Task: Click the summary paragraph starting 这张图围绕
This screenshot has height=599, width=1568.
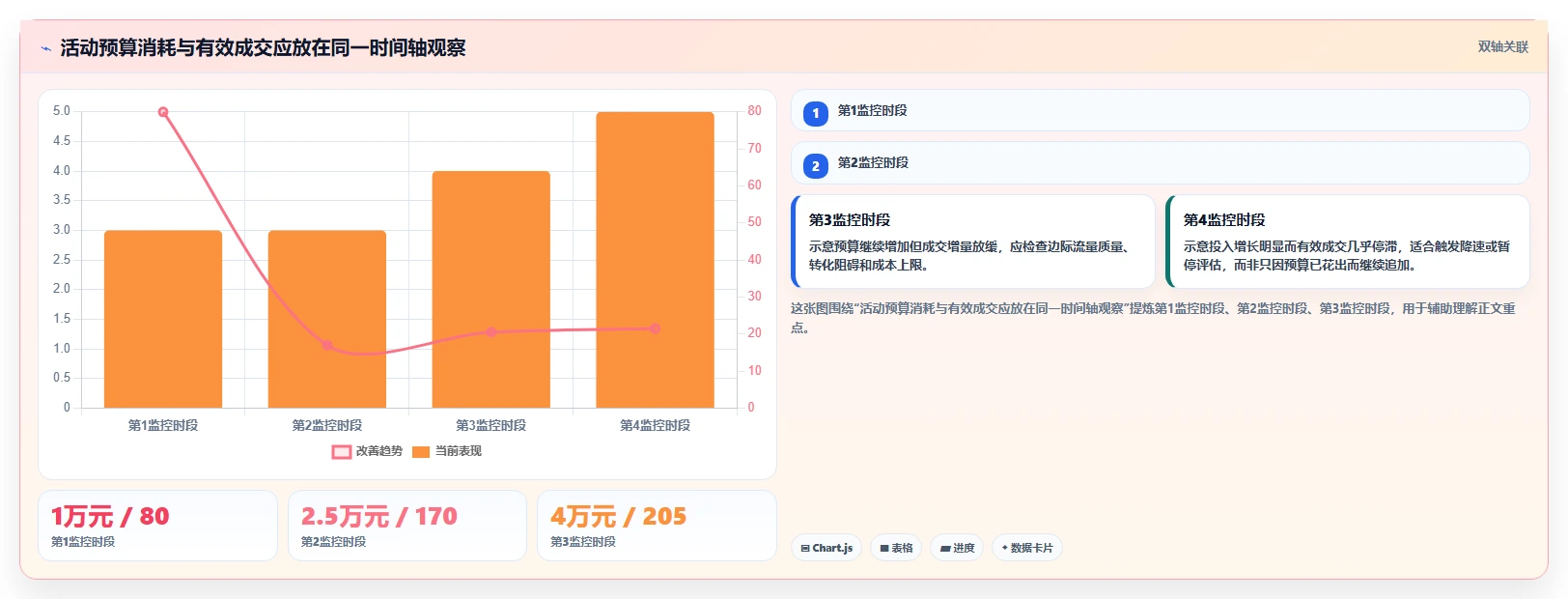Action: point(1153,318)
